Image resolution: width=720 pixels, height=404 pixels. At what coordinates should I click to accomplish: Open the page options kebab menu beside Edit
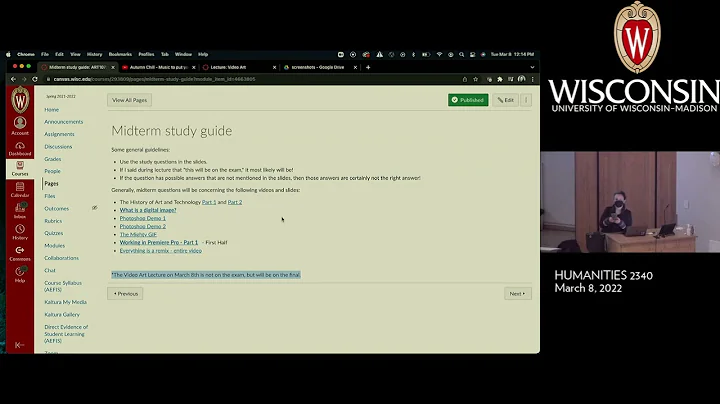tap(526, 100)
